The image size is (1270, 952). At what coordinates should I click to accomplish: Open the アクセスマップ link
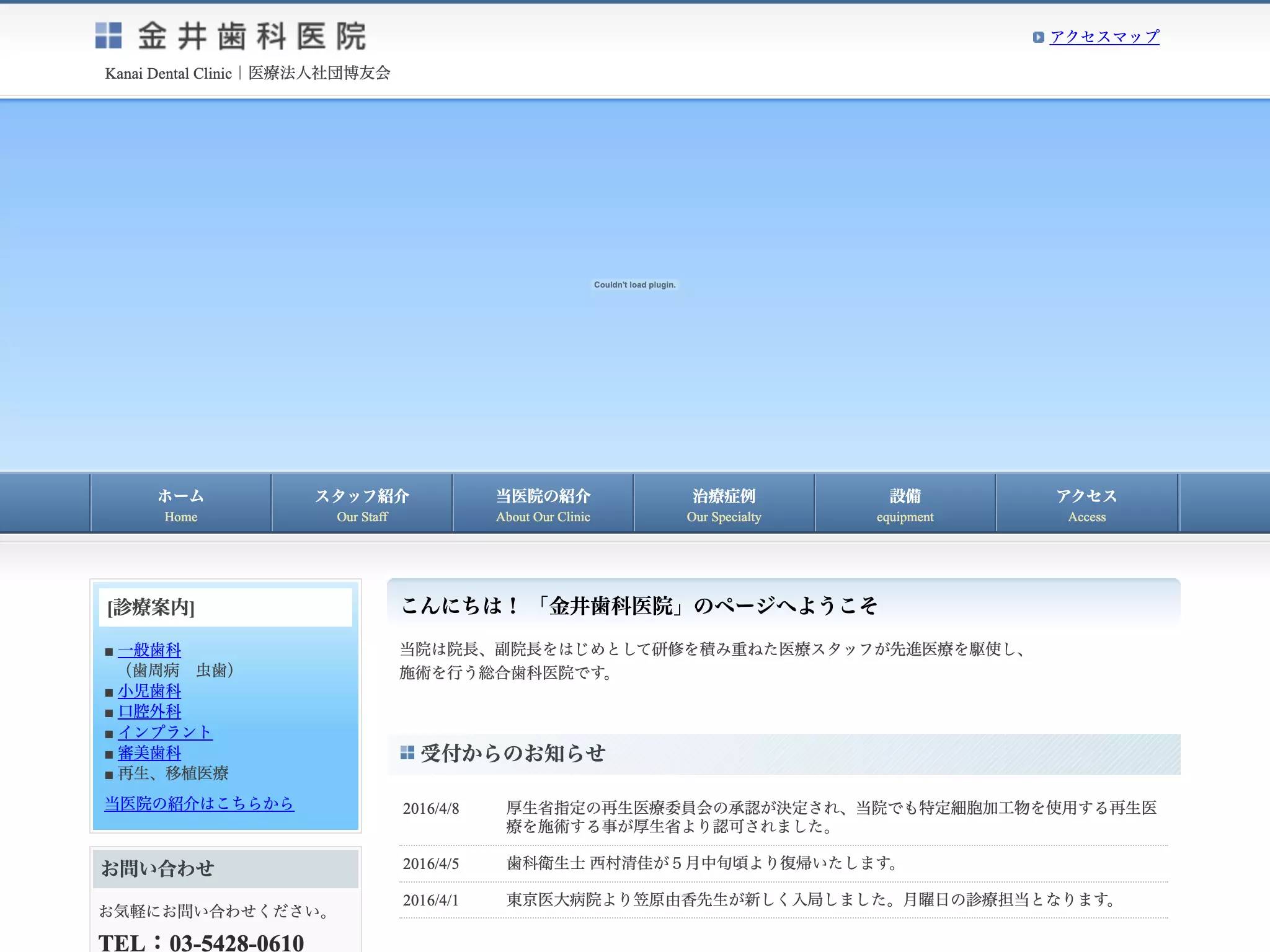pos(1104,37)
